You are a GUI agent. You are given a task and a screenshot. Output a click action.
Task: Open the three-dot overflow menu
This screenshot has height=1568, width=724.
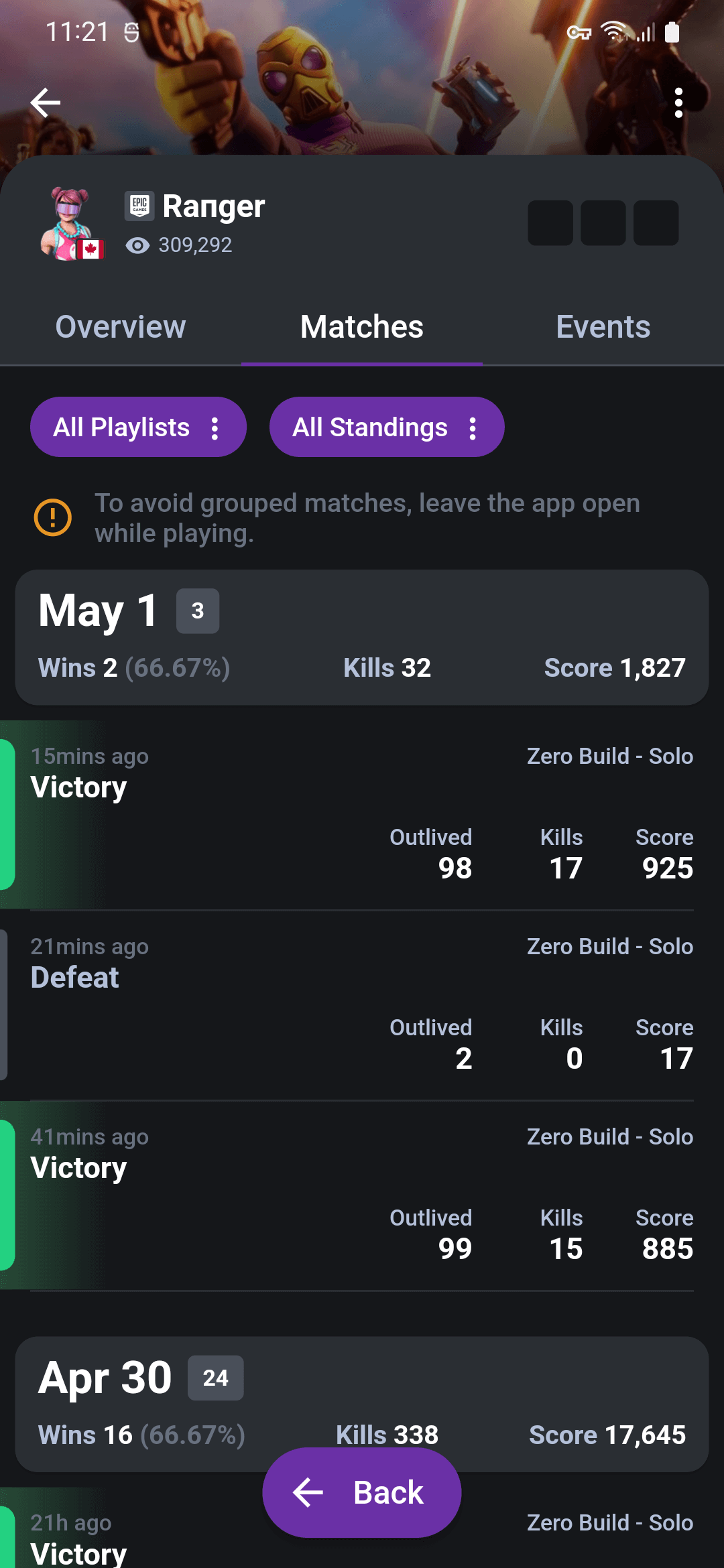coord(680,102)
